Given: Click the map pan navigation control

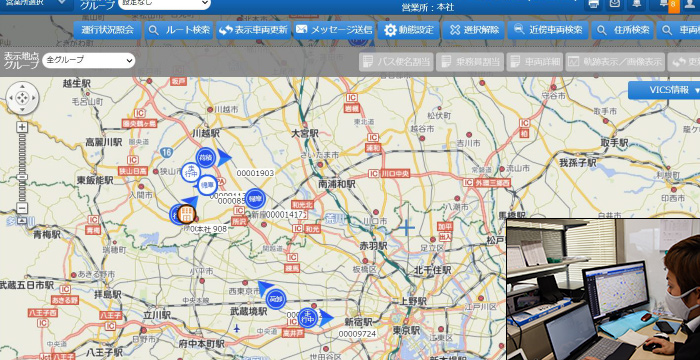Looking at the screenshot, I should coord(22,98).
